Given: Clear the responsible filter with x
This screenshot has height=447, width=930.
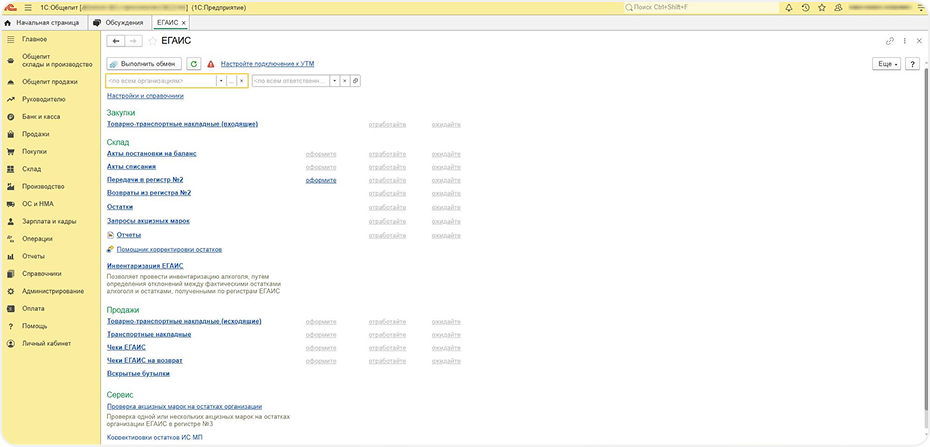Looking at the screenshot, I should tap(345, 81).
